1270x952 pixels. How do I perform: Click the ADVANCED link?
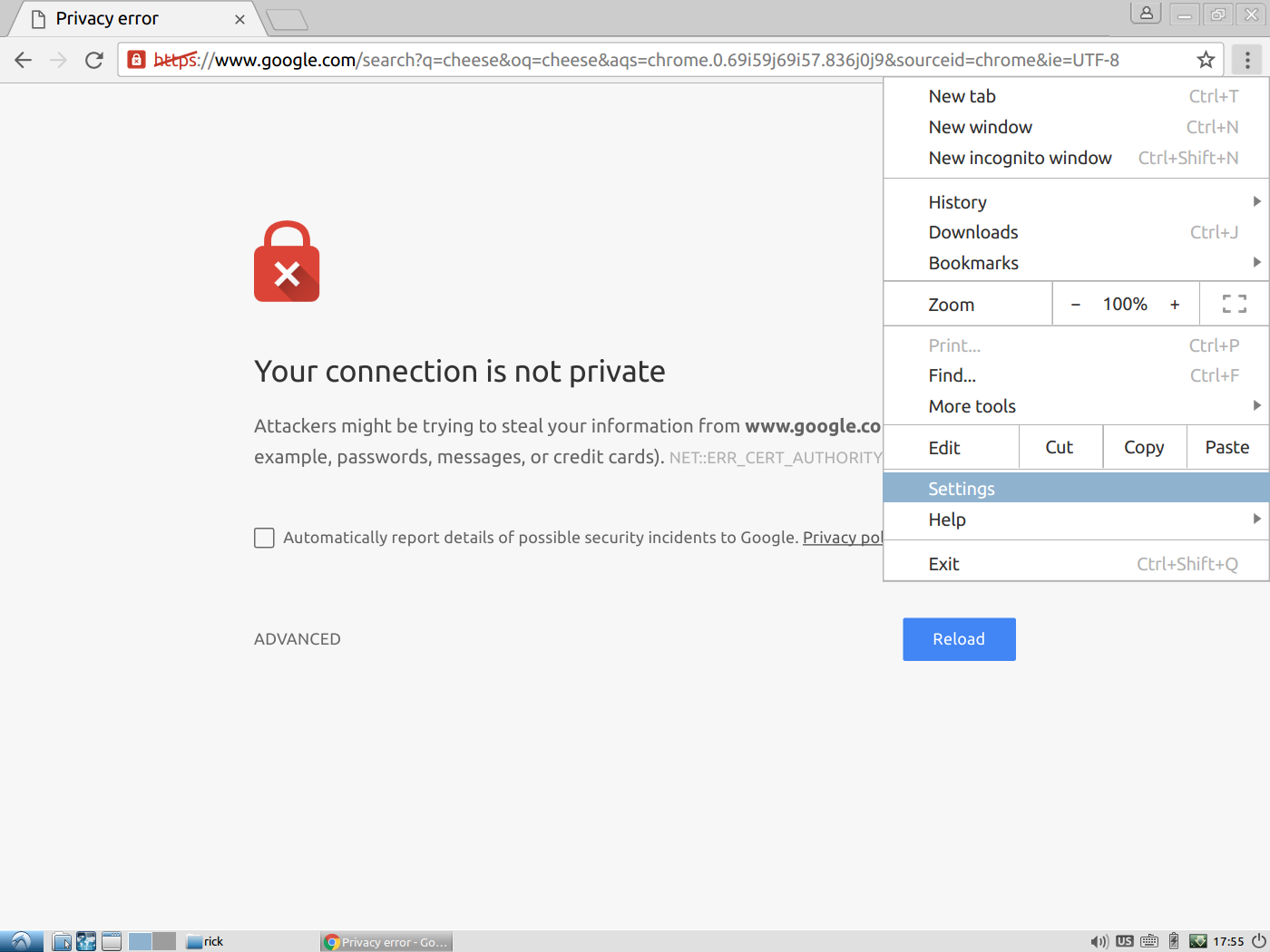298,639
